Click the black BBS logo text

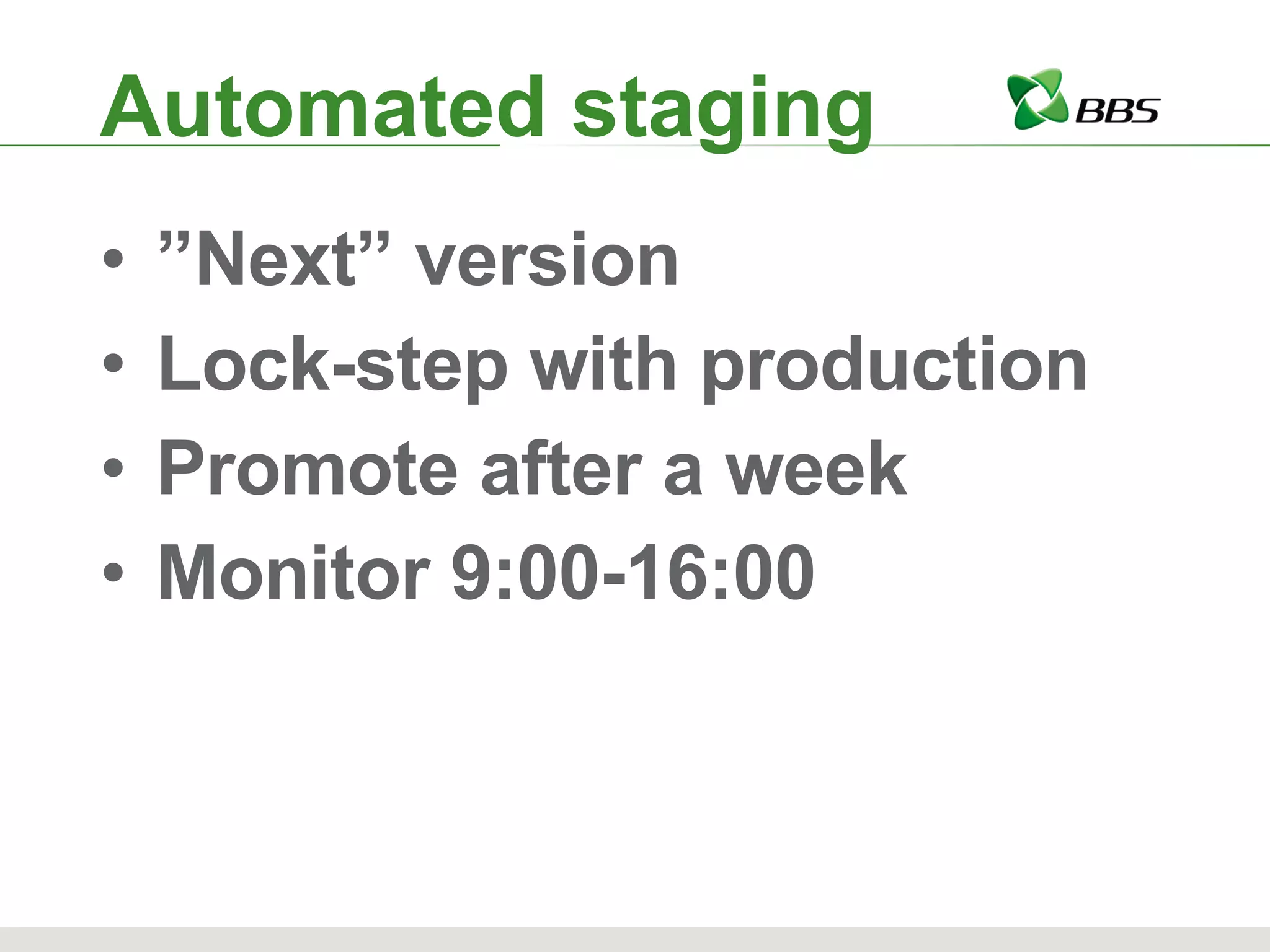[1117, 110]
